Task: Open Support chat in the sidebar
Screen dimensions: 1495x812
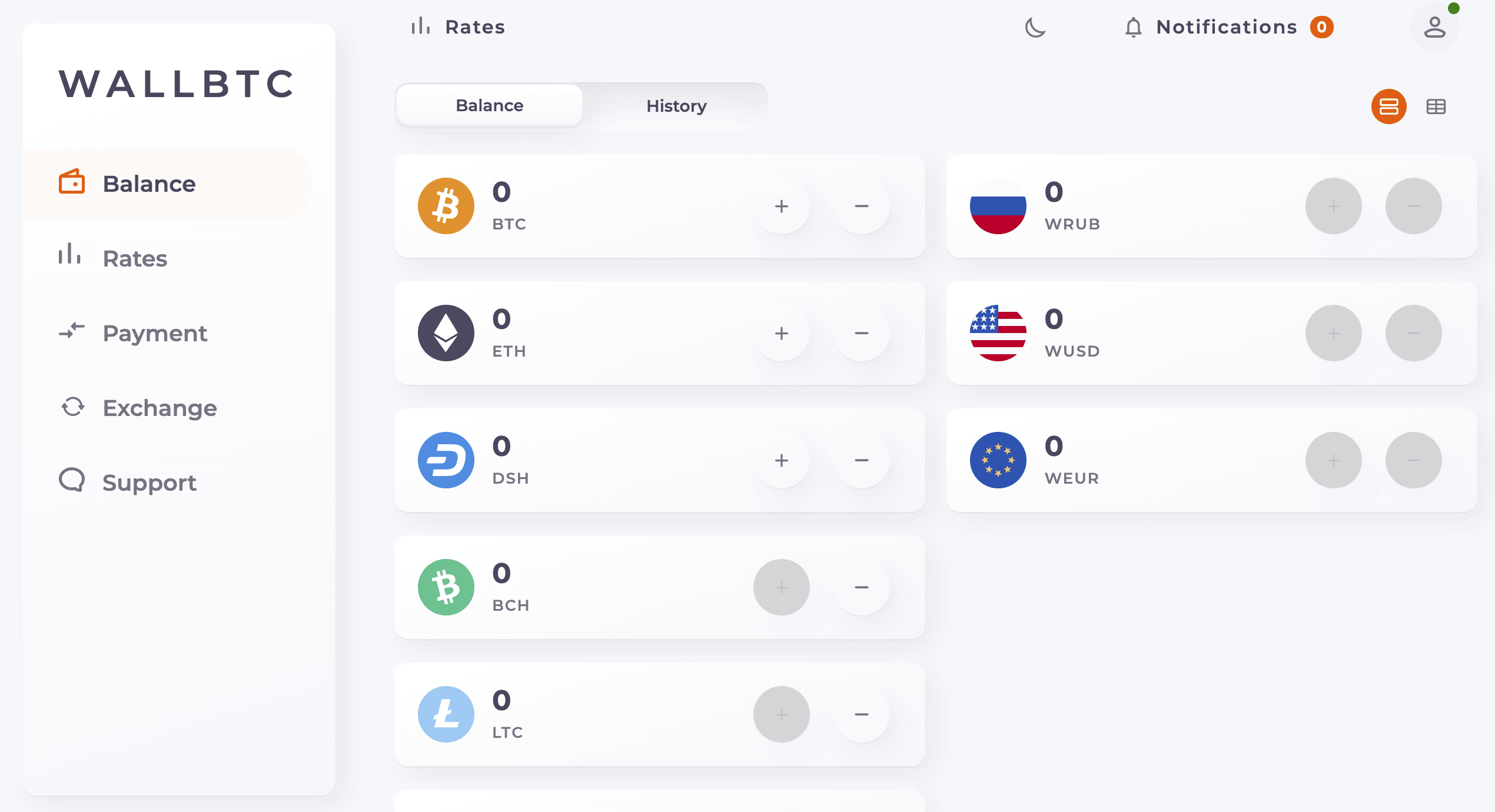Action: pyautogui.click(x=128, y=482)
